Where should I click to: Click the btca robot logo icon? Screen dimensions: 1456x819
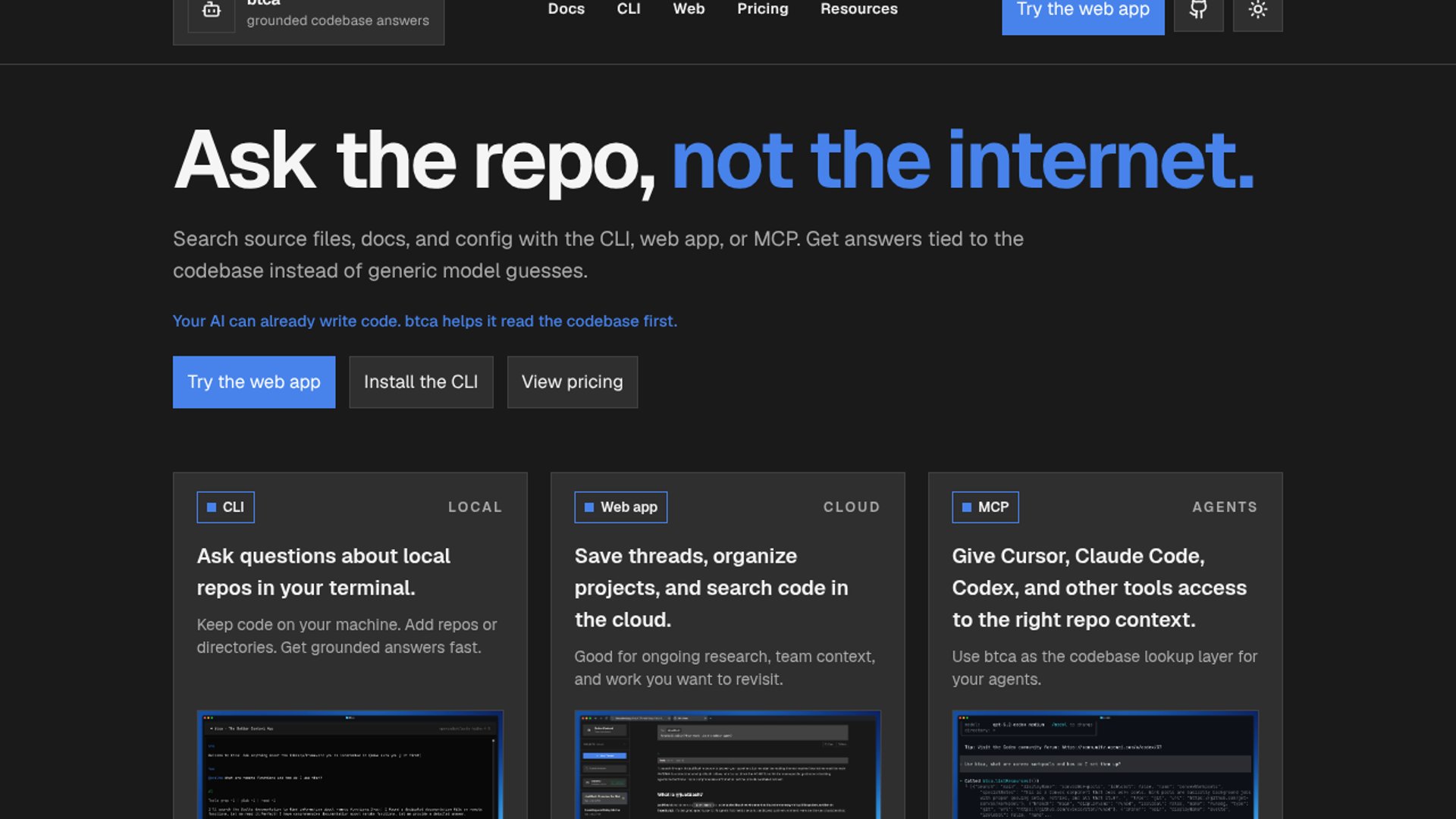click(212, 11)
